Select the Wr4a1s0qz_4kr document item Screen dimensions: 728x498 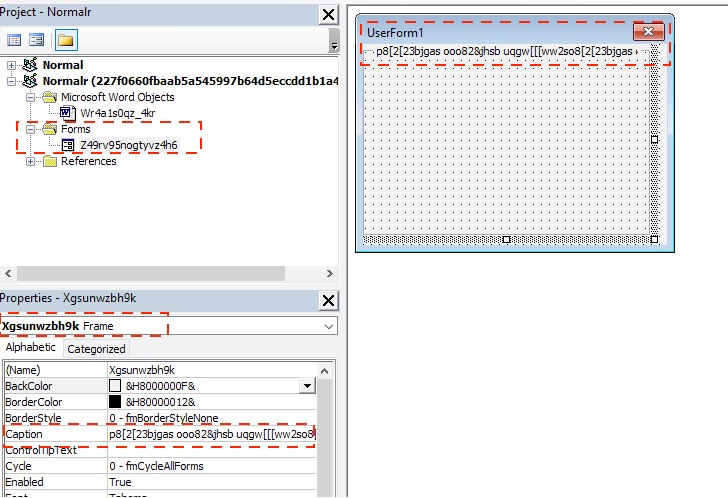[x=117, y=113]
